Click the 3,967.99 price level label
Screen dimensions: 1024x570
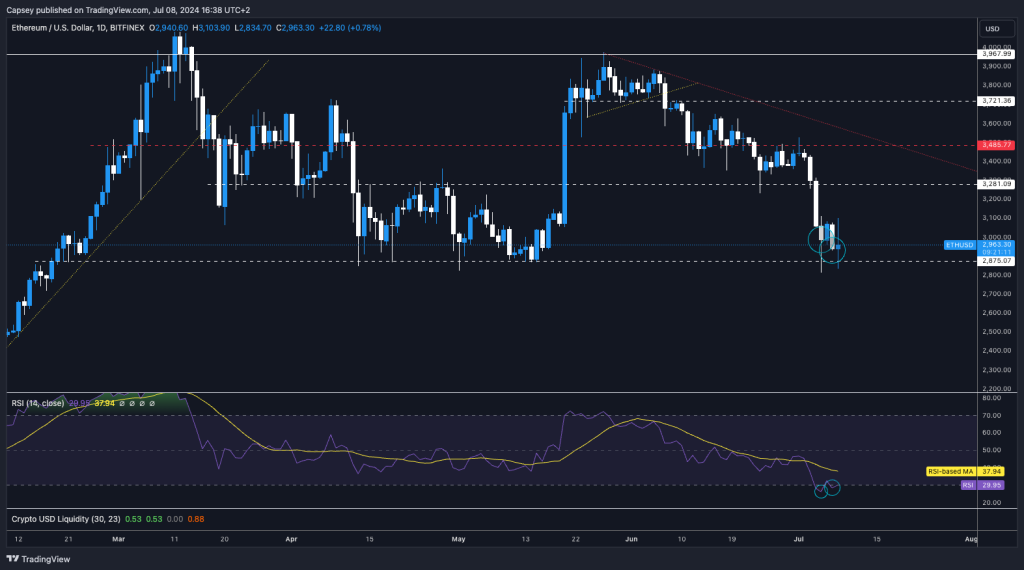(997, 54)
